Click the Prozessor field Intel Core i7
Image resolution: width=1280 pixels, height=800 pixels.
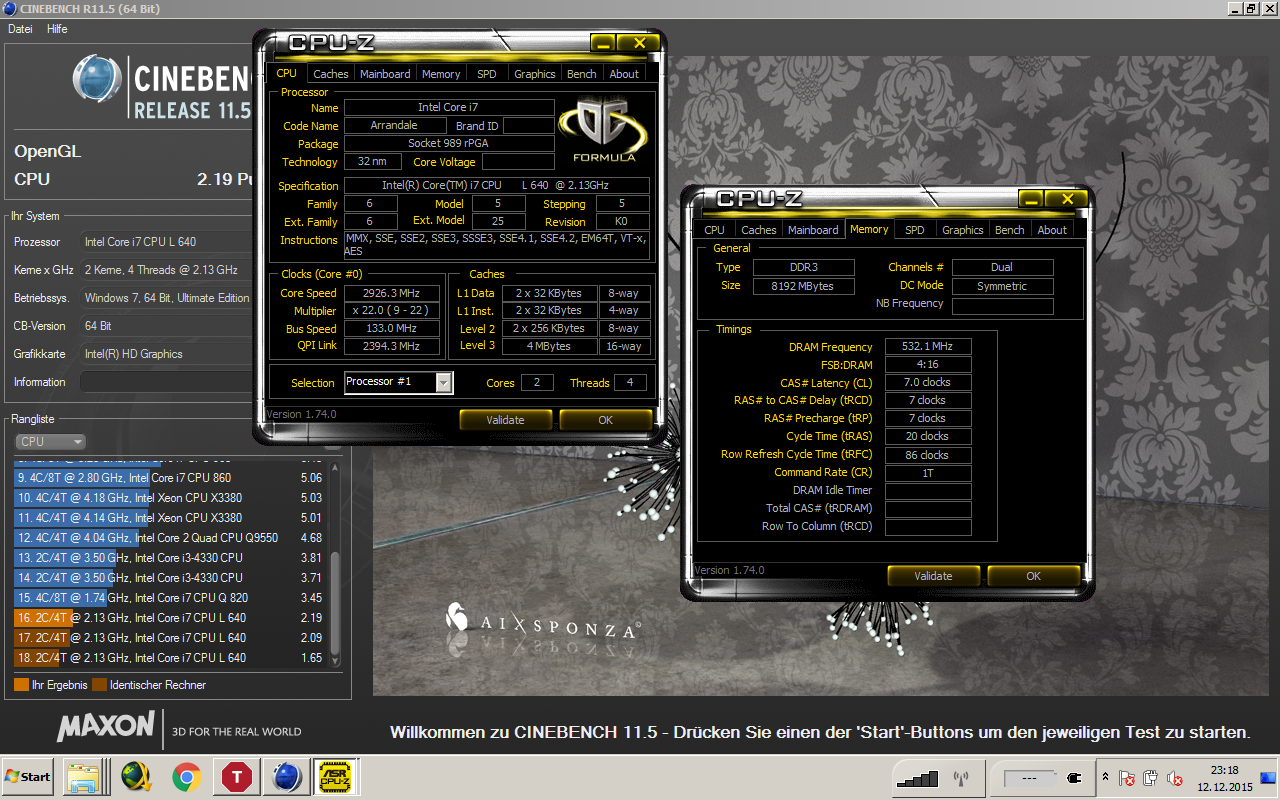(x=166, y=242)
